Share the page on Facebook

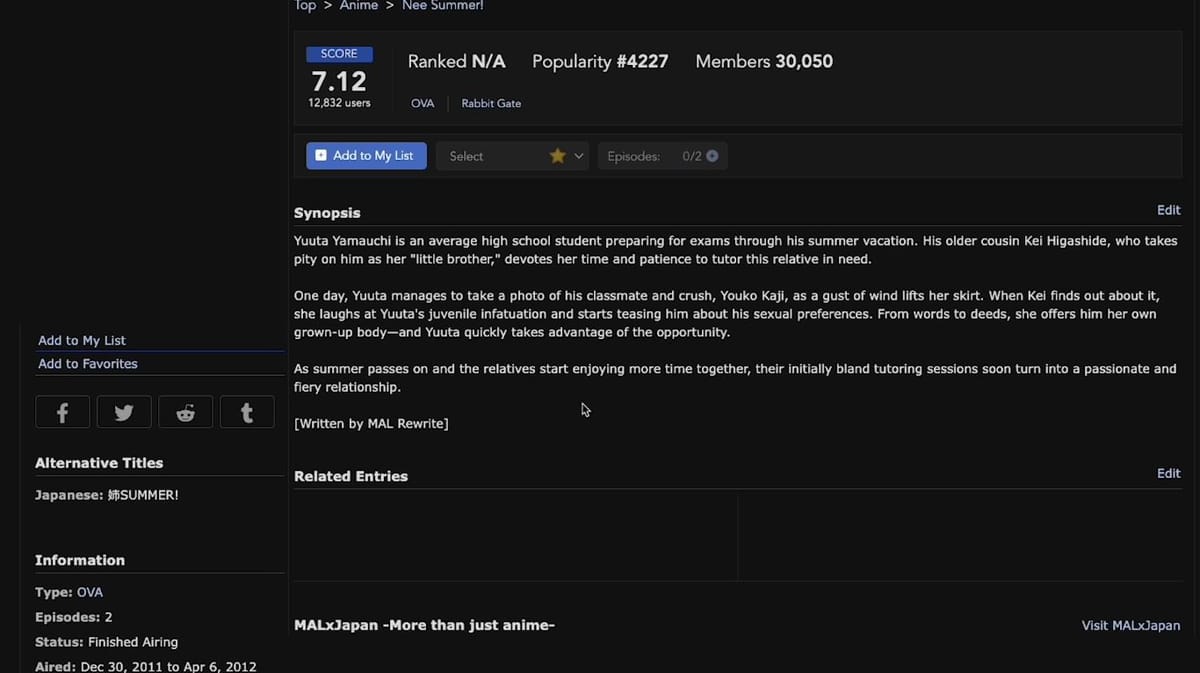(x=62, y=413)
